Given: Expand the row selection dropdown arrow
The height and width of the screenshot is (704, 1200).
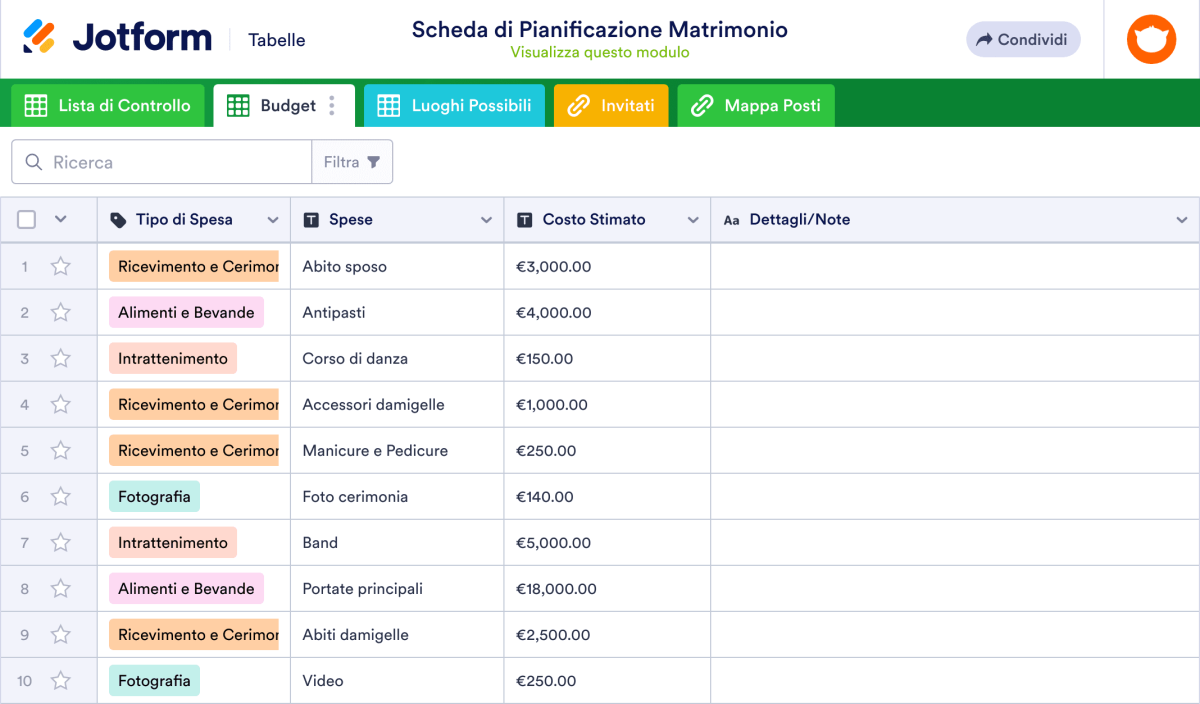Looking at the screenshot, I should (60, 220).
